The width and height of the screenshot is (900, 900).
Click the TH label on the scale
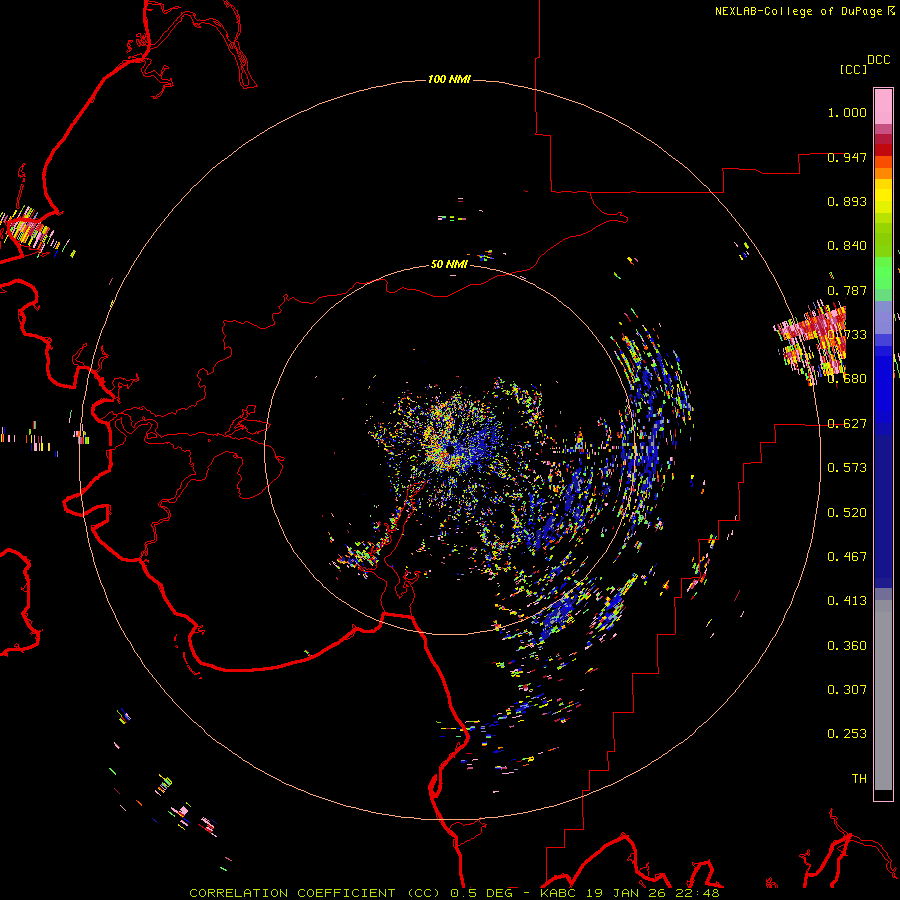coord(859,779)
